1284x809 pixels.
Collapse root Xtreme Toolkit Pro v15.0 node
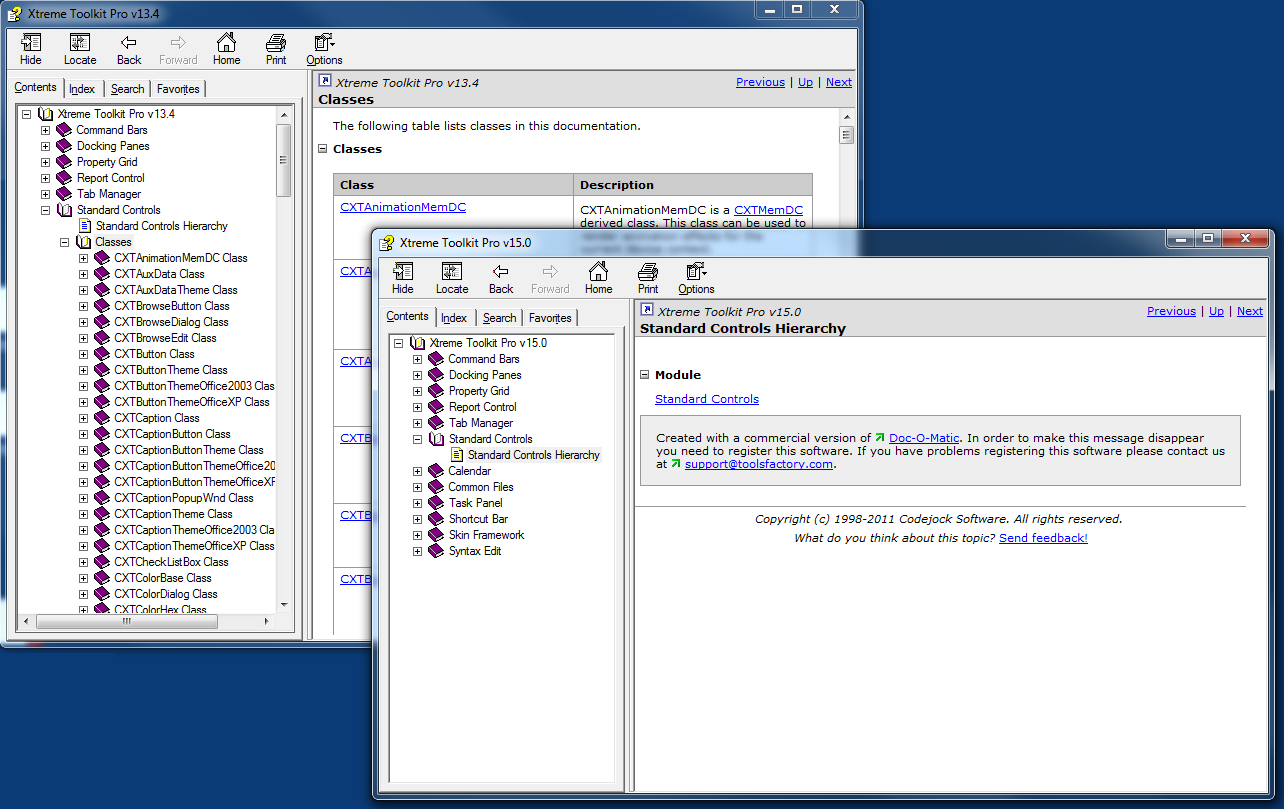pyautogui.click(x=399, y=343)
